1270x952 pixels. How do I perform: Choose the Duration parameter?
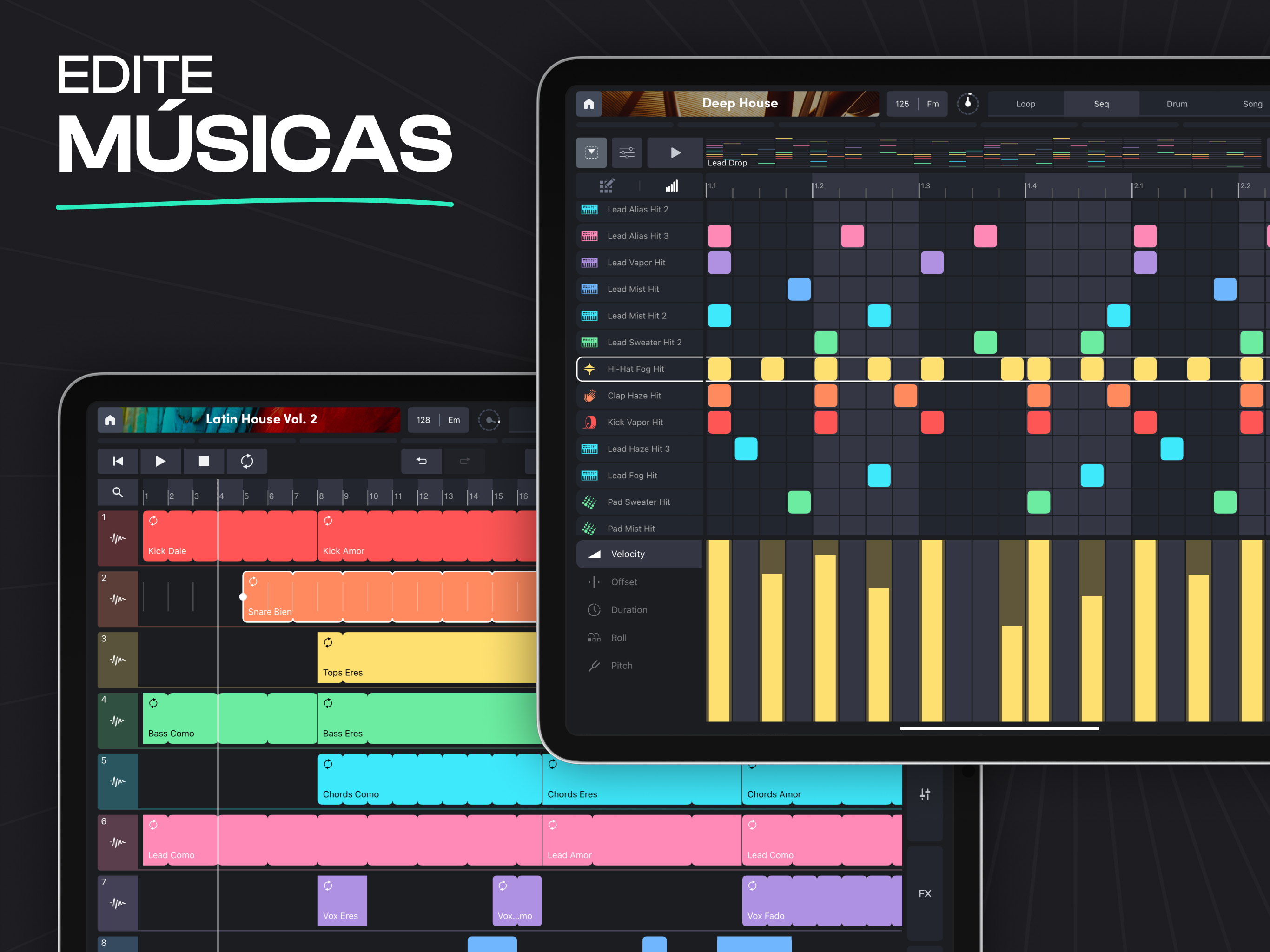coord(639,610)
